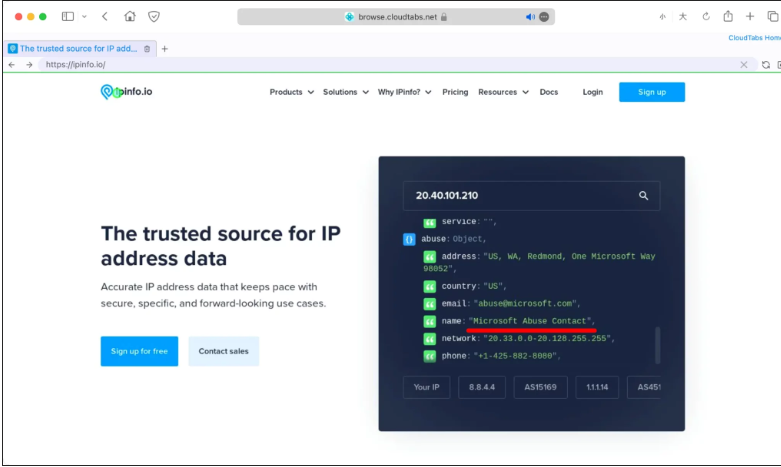Click the Sign up for free button
This screenshot has width=781, height=467.
[x=139, y=351]
